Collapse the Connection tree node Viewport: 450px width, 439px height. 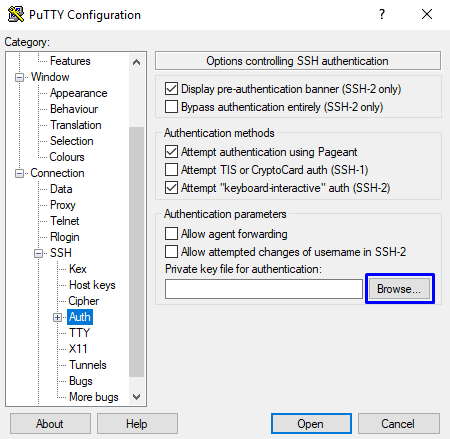(x=19, y=173)
